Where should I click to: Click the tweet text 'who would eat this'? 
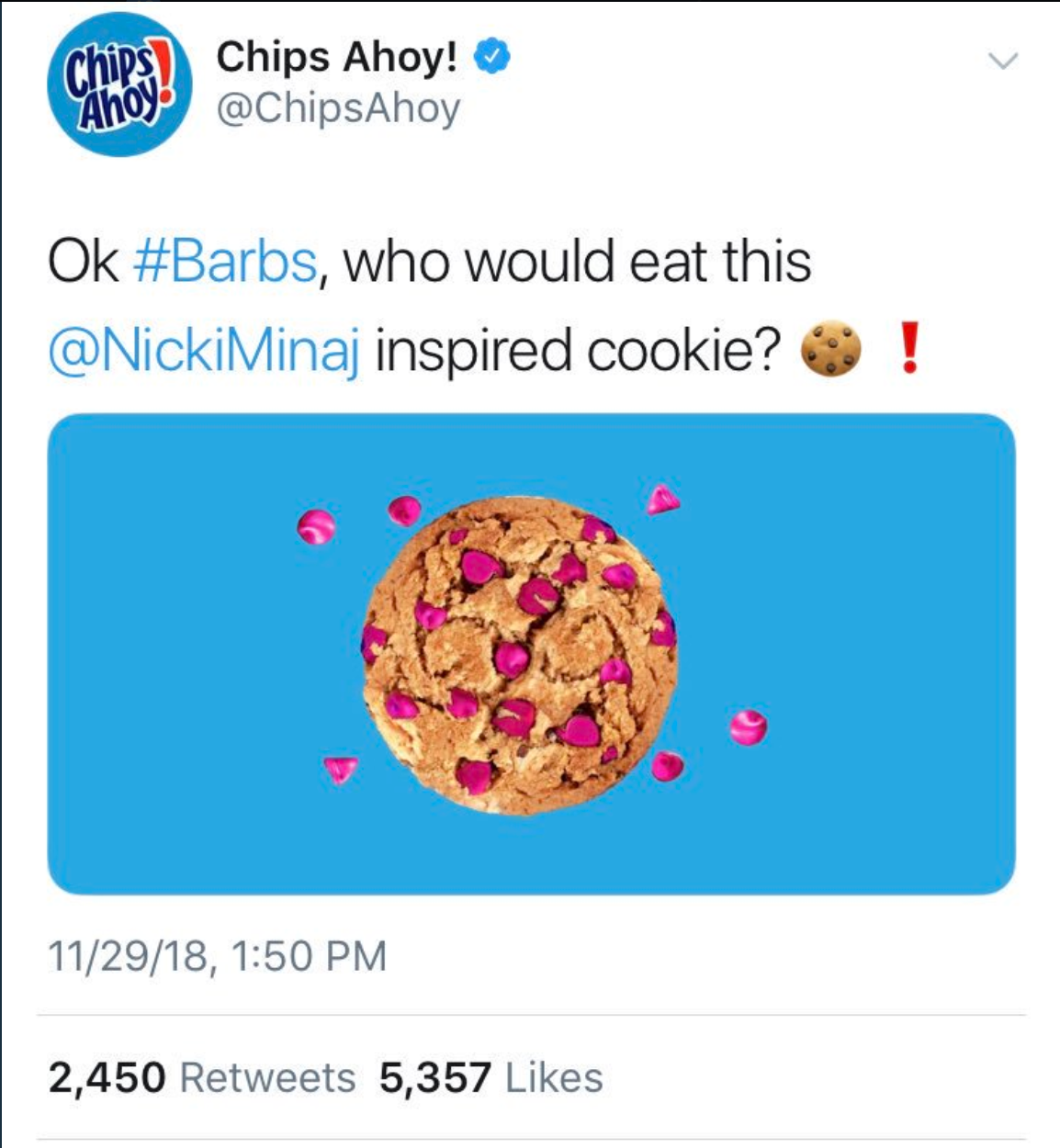[x=578, y=262]
